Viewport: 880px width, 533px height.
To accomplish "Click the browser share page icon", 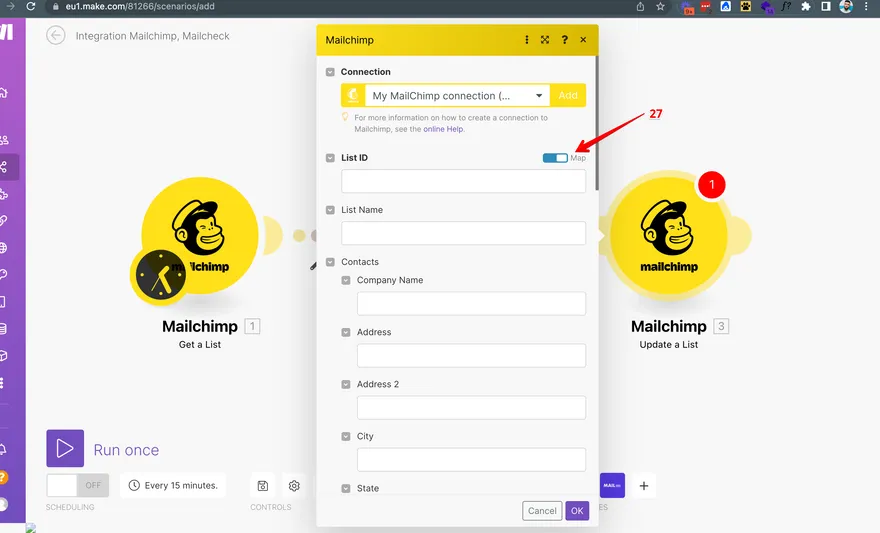I will (x=640, y=6).
